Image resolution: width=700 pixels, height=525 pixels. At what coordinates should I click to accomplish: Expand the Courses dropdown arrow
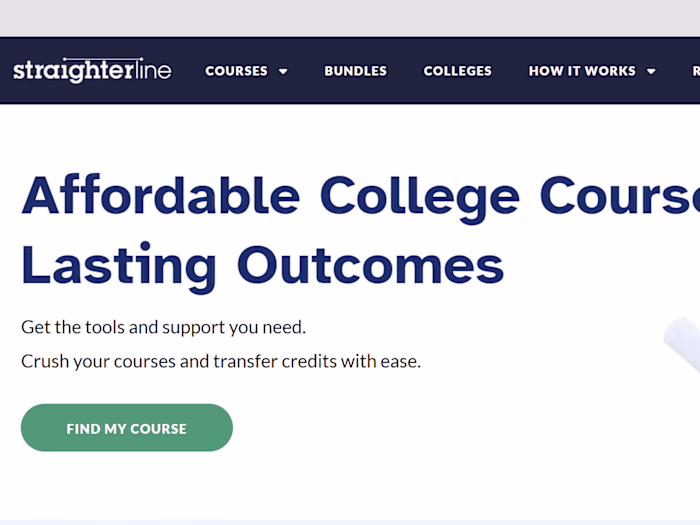tap(283, 71)
